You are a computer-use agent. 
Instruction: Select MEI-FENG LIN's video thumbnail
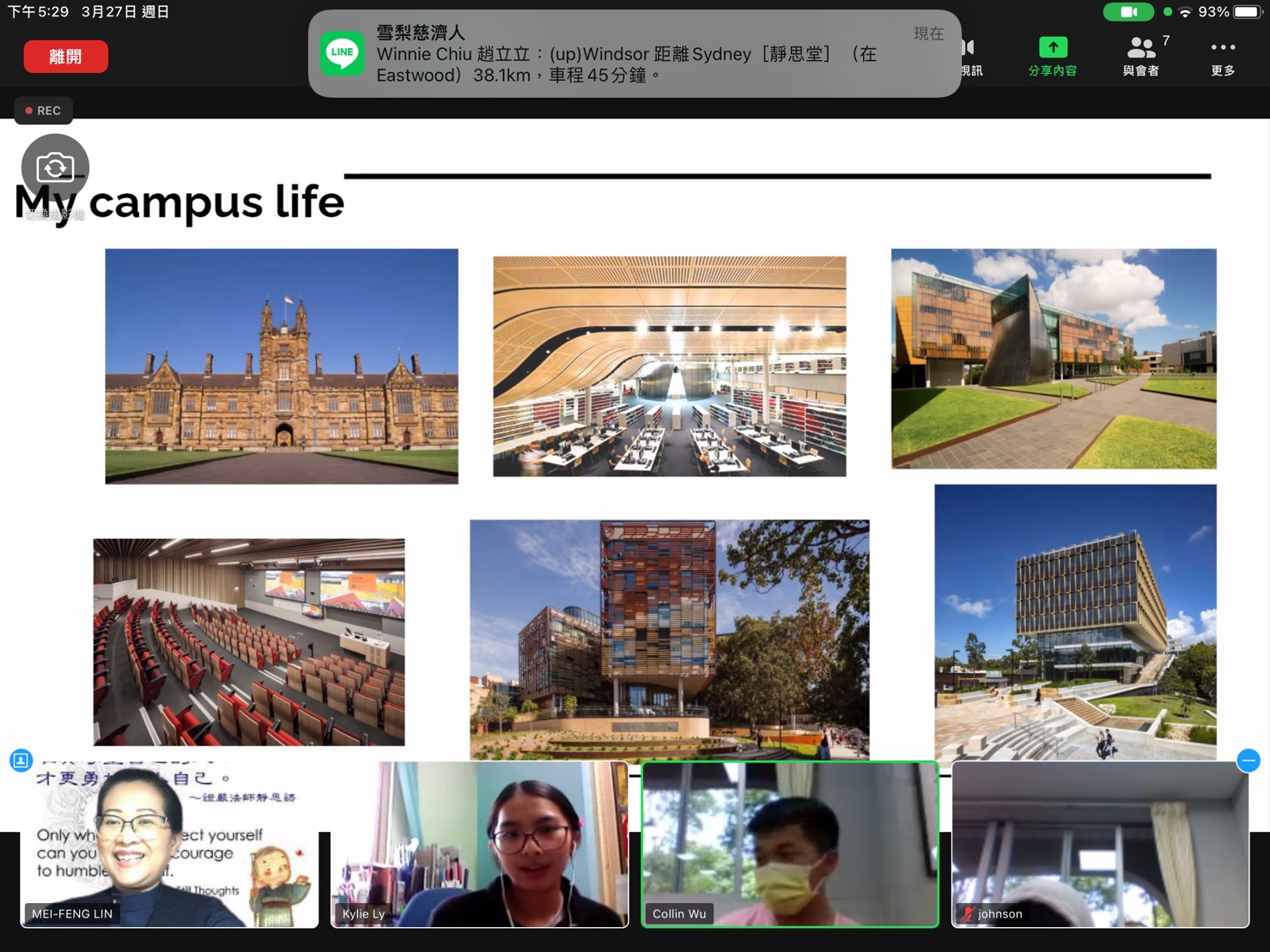(x=169, y=846)
